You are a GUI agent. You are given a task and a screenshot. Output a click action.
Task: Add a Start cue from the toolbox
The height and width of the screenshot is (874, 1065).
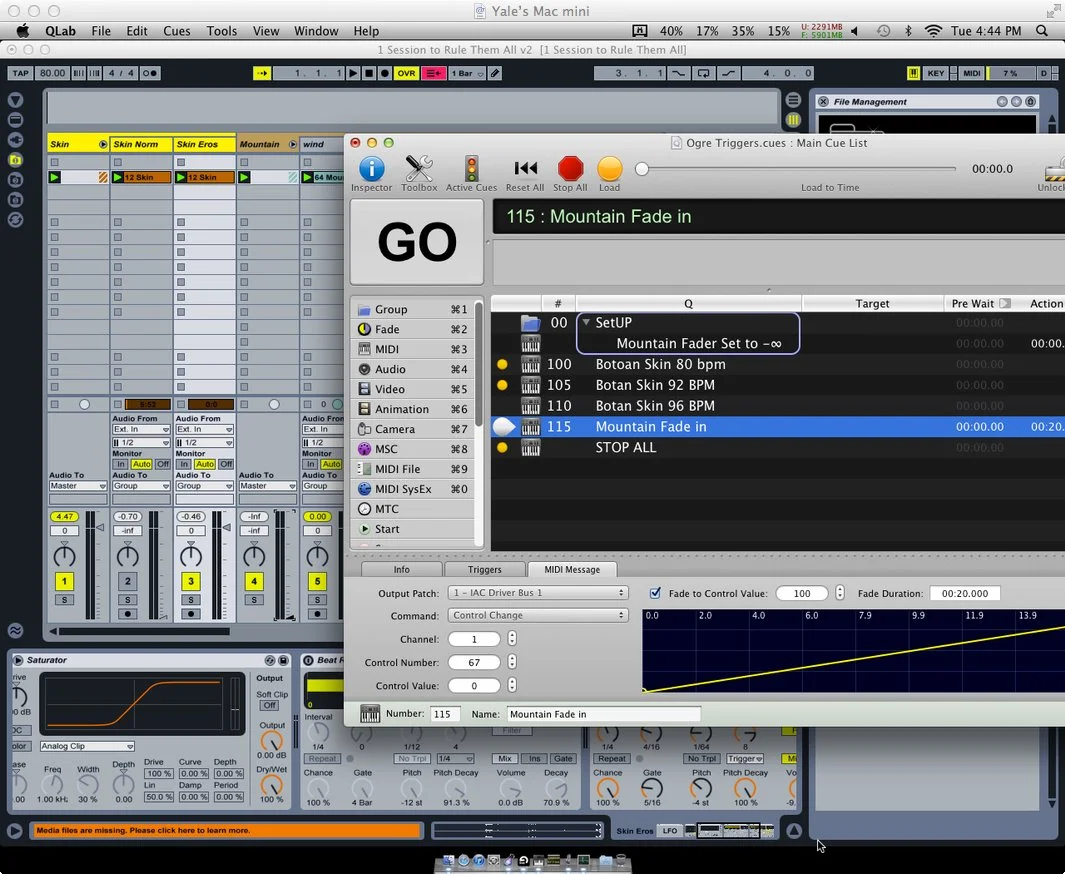click(x=412, y=529)
